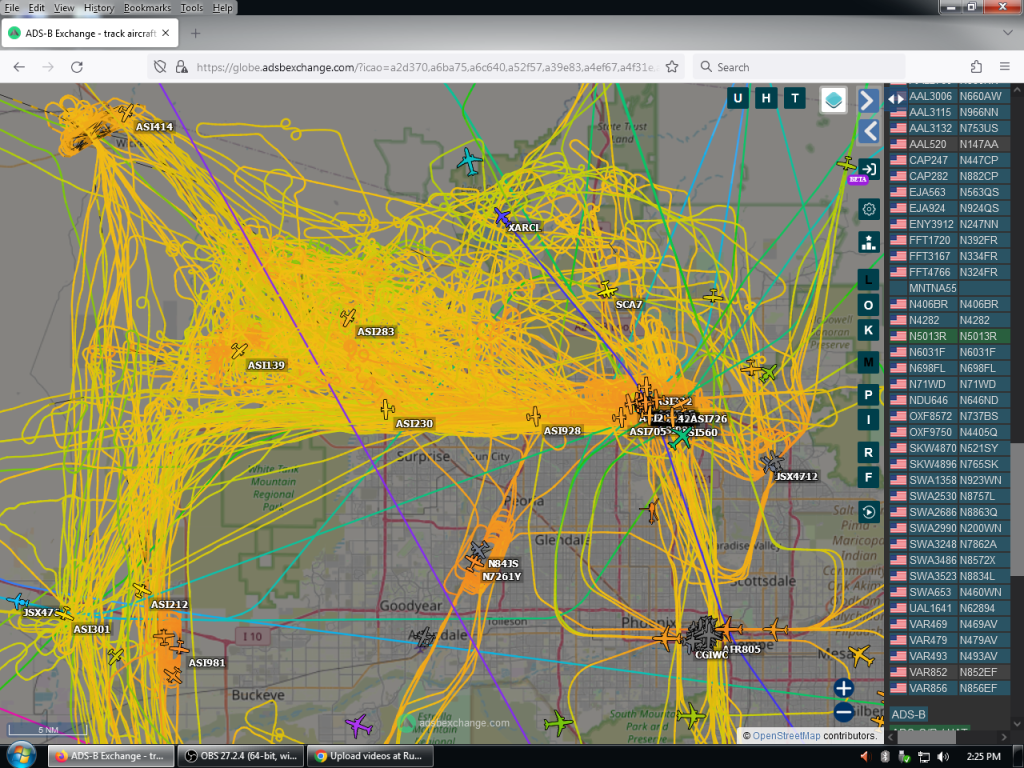The width and height of the screenshot is (1024, 768).
Task: Open the File menu
Action: point(12,8)
